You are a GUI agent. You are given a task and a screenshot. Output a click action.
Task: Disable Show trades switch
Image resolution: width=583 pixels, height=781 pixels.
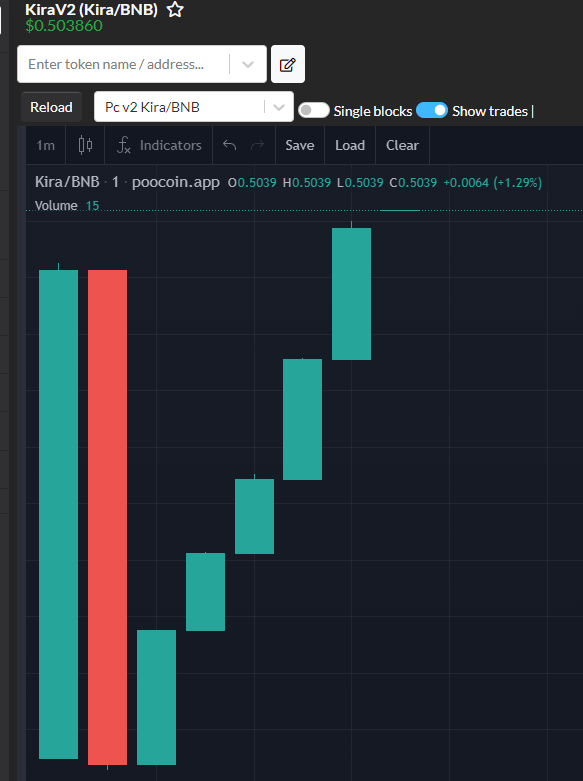pos(432,110)
